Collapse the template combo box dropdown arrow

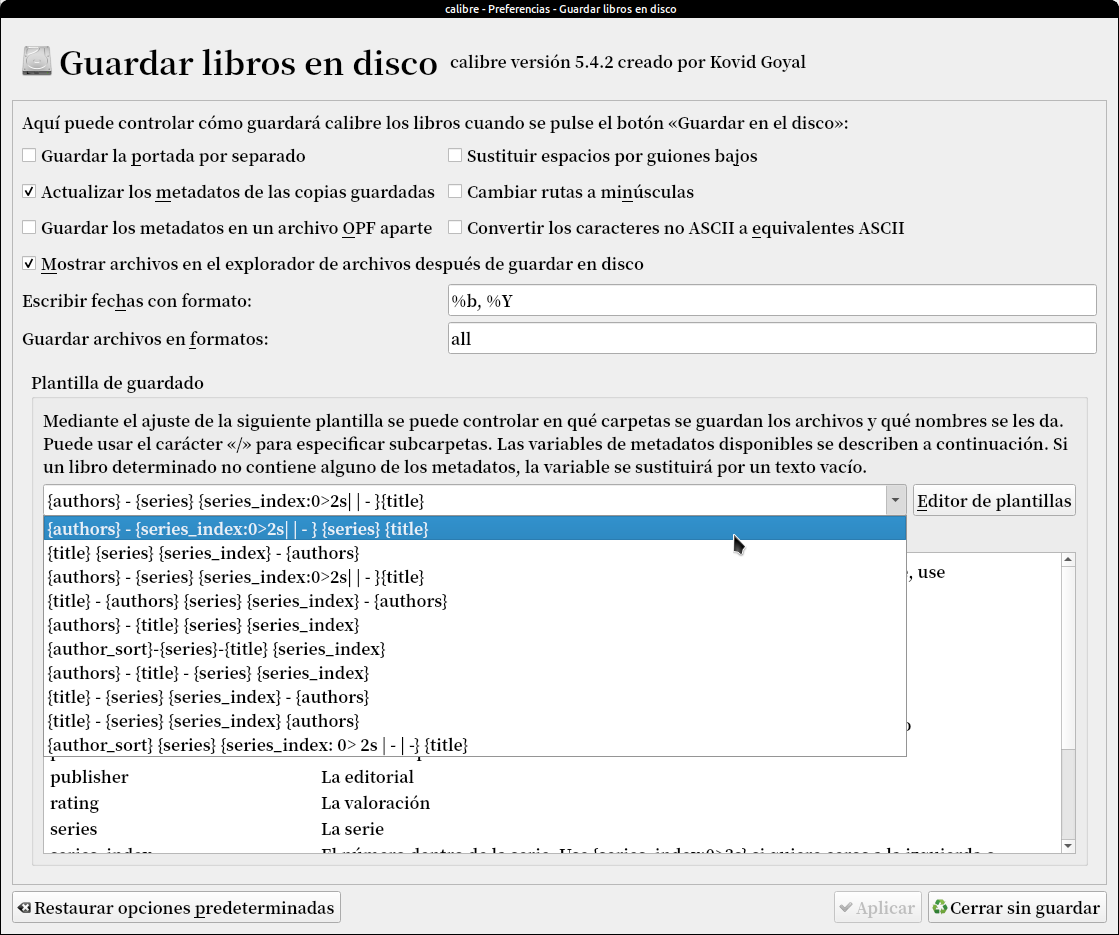click(895, 500)
